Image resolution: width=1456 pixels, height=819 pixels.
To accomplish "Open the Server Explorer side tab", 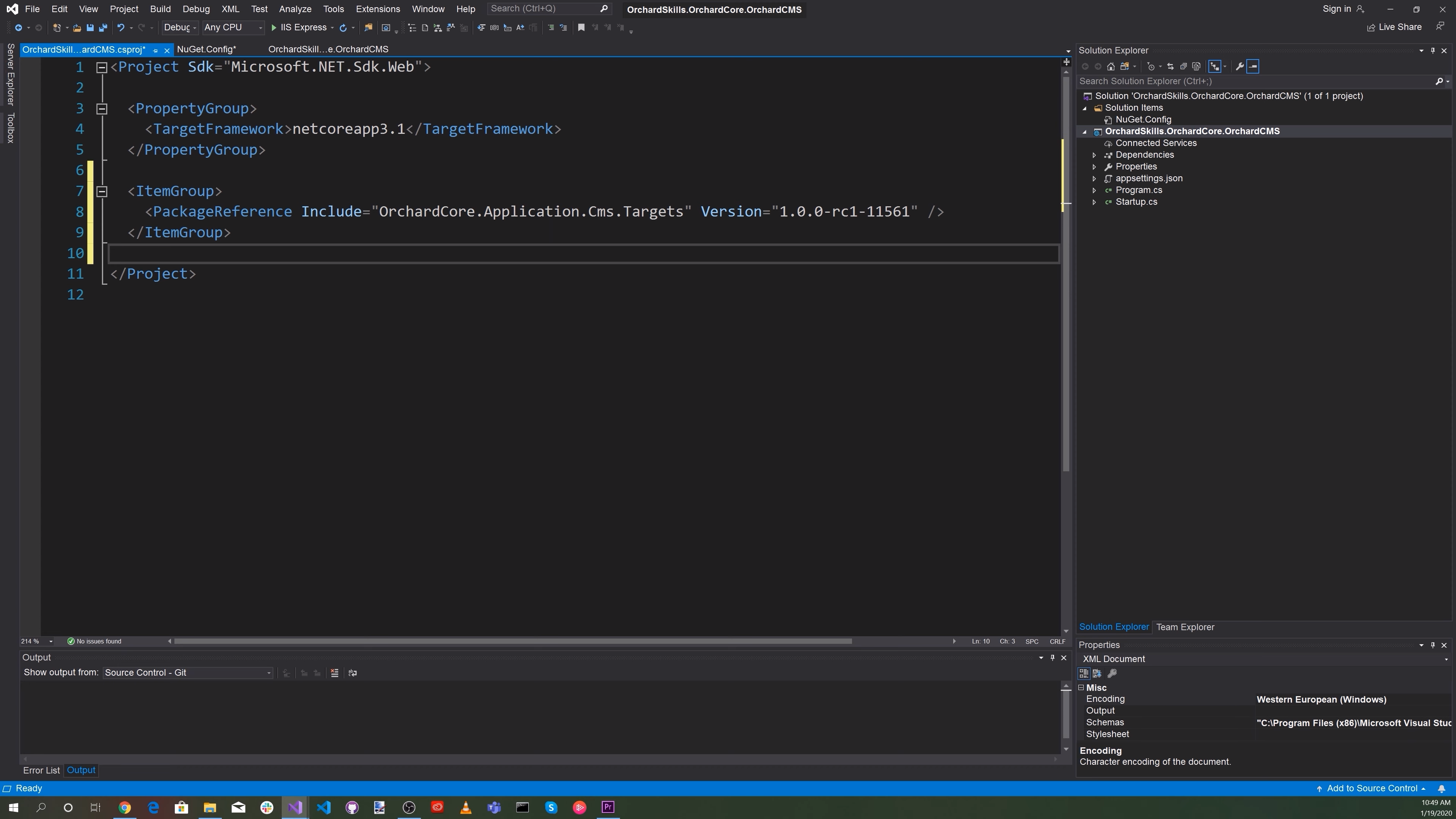I will 10,74.
